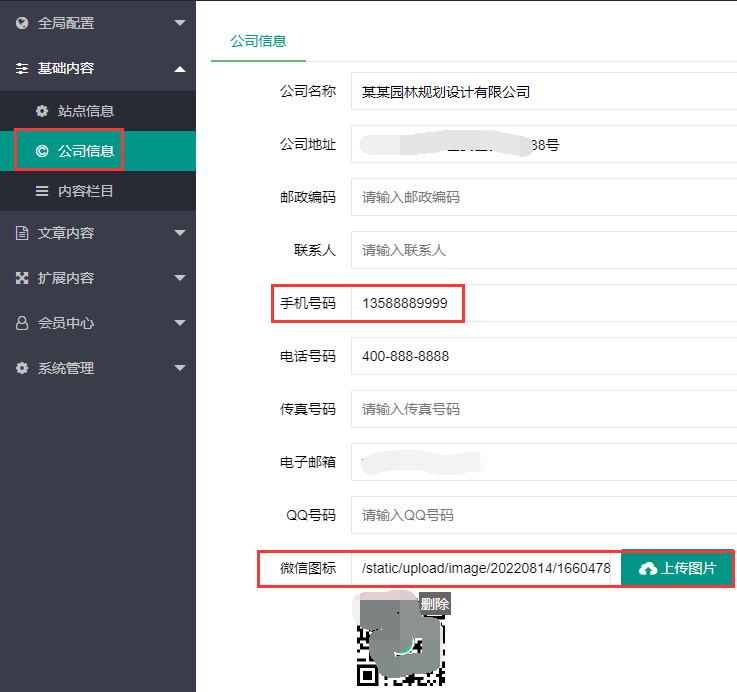Open 站点信息 in the sidebar

(86, 111)
